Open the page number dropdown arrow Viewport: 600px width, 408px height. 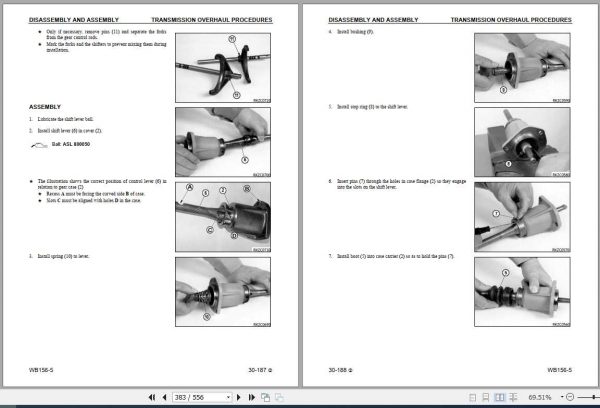pyautogui.click(x=228, y=397)
